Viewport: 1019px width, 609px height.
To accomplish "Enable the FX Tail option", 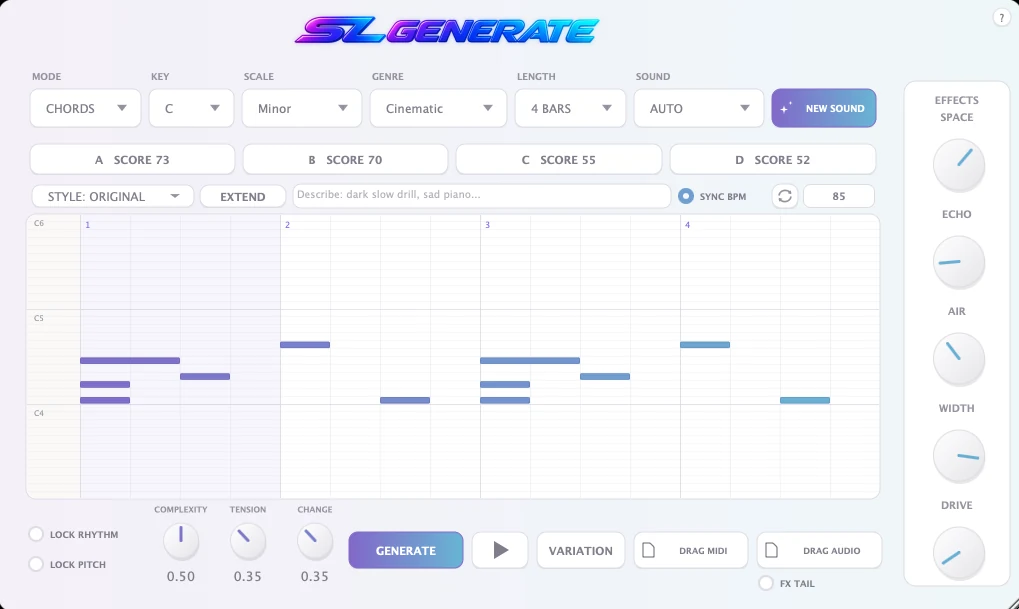I will (766, 583).
